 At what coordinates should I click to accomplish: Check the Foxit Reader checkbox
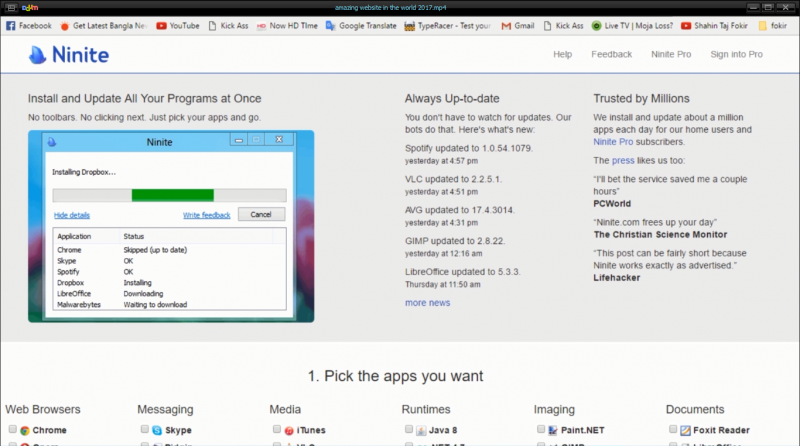point(673,429)
